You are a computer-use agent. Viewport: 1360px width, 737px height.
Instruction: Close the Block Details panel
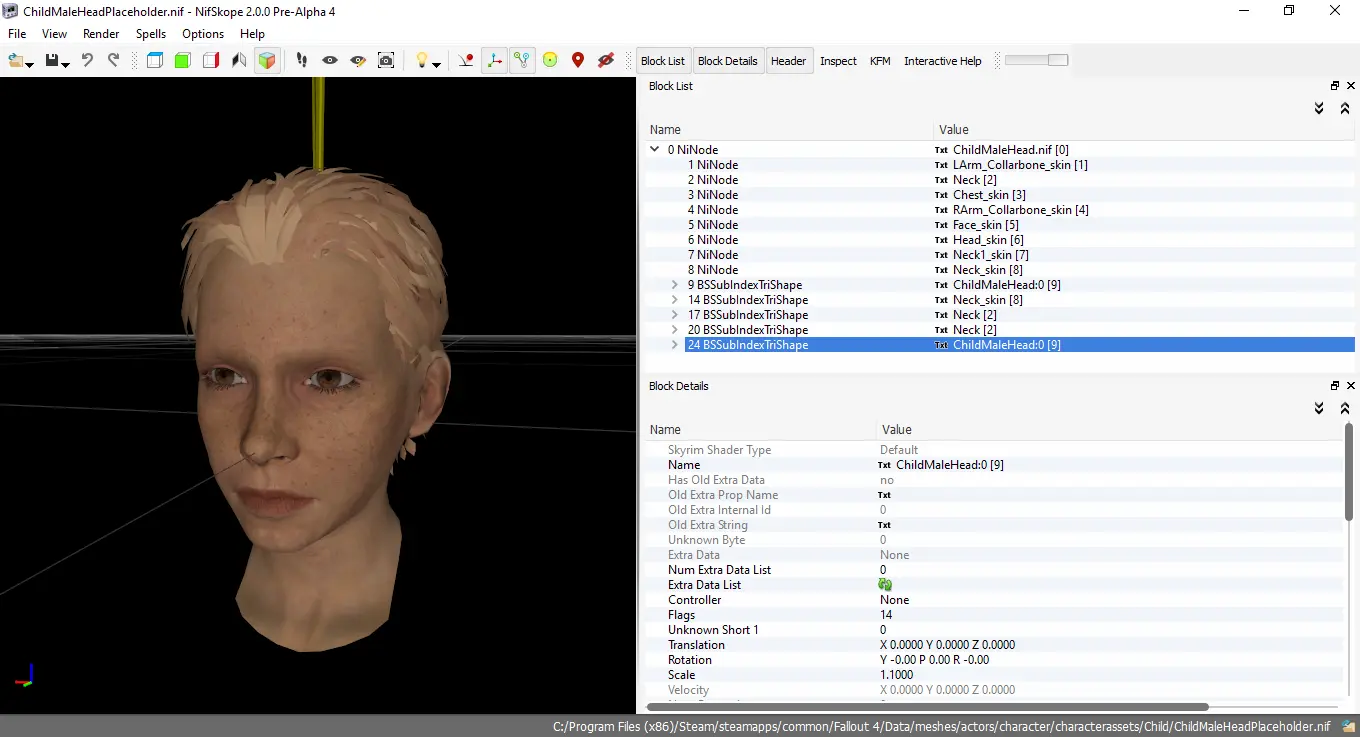[x=1350, y=386]
